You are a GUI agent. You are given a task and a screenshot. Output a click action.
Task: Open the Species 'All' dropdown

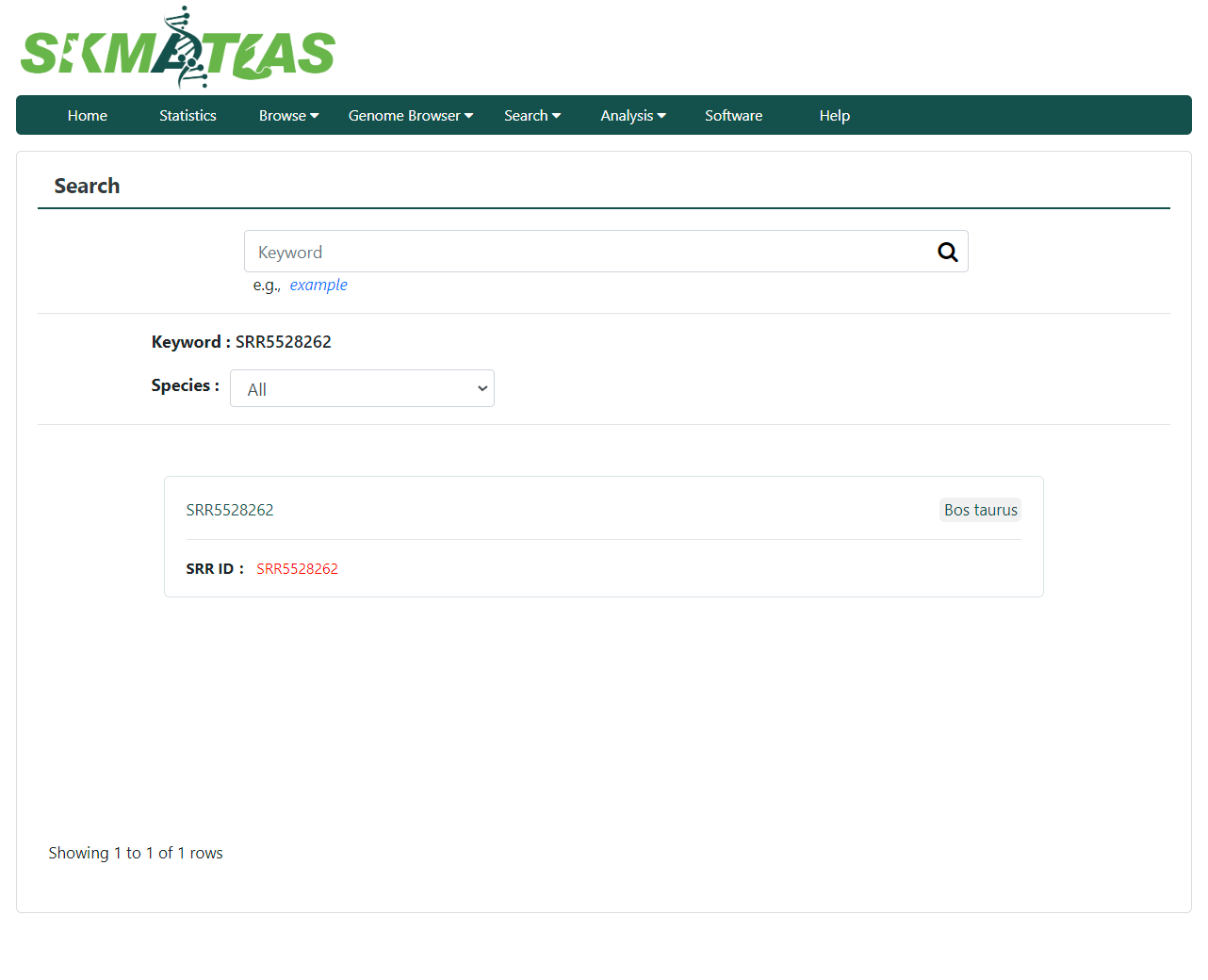[x=362, y=388]
